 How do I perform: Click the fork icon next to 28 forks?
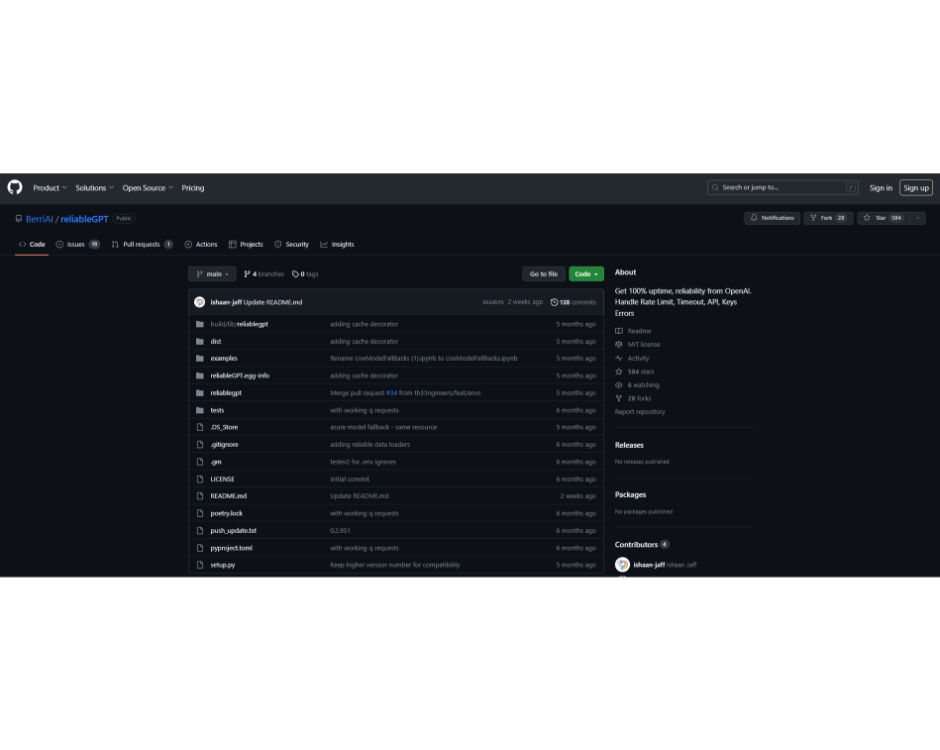619,399
